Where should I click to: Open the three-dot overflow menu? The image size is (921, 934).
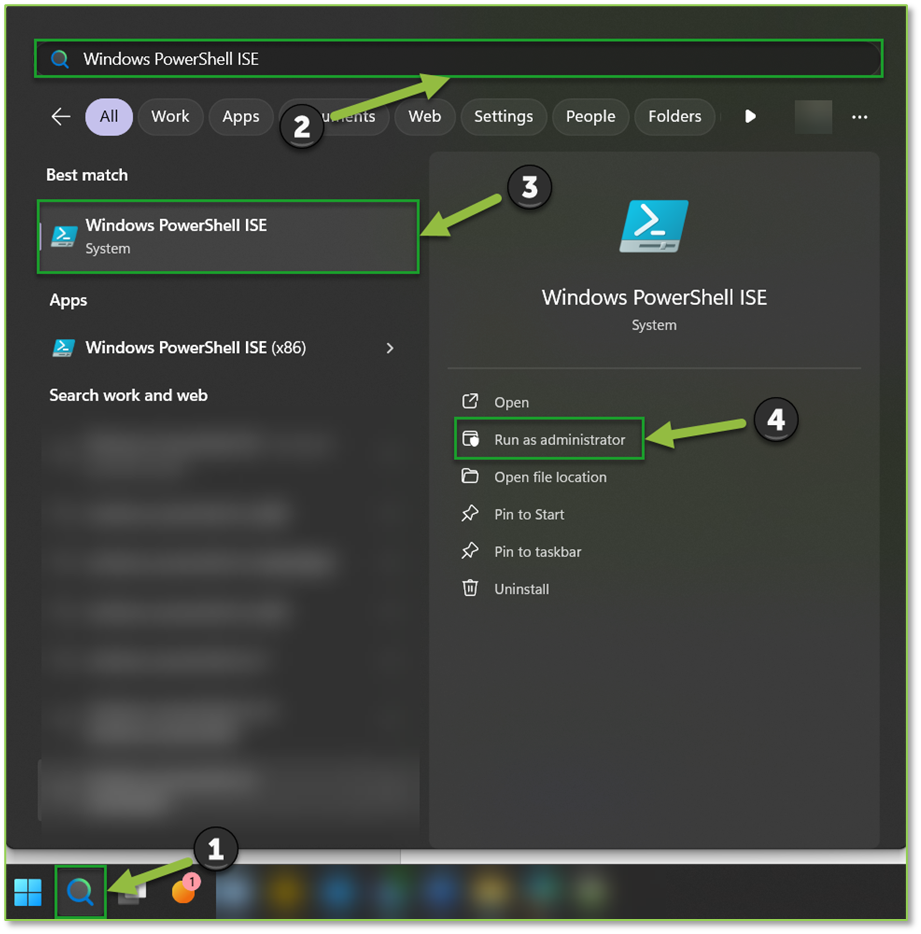pos(859,116)
